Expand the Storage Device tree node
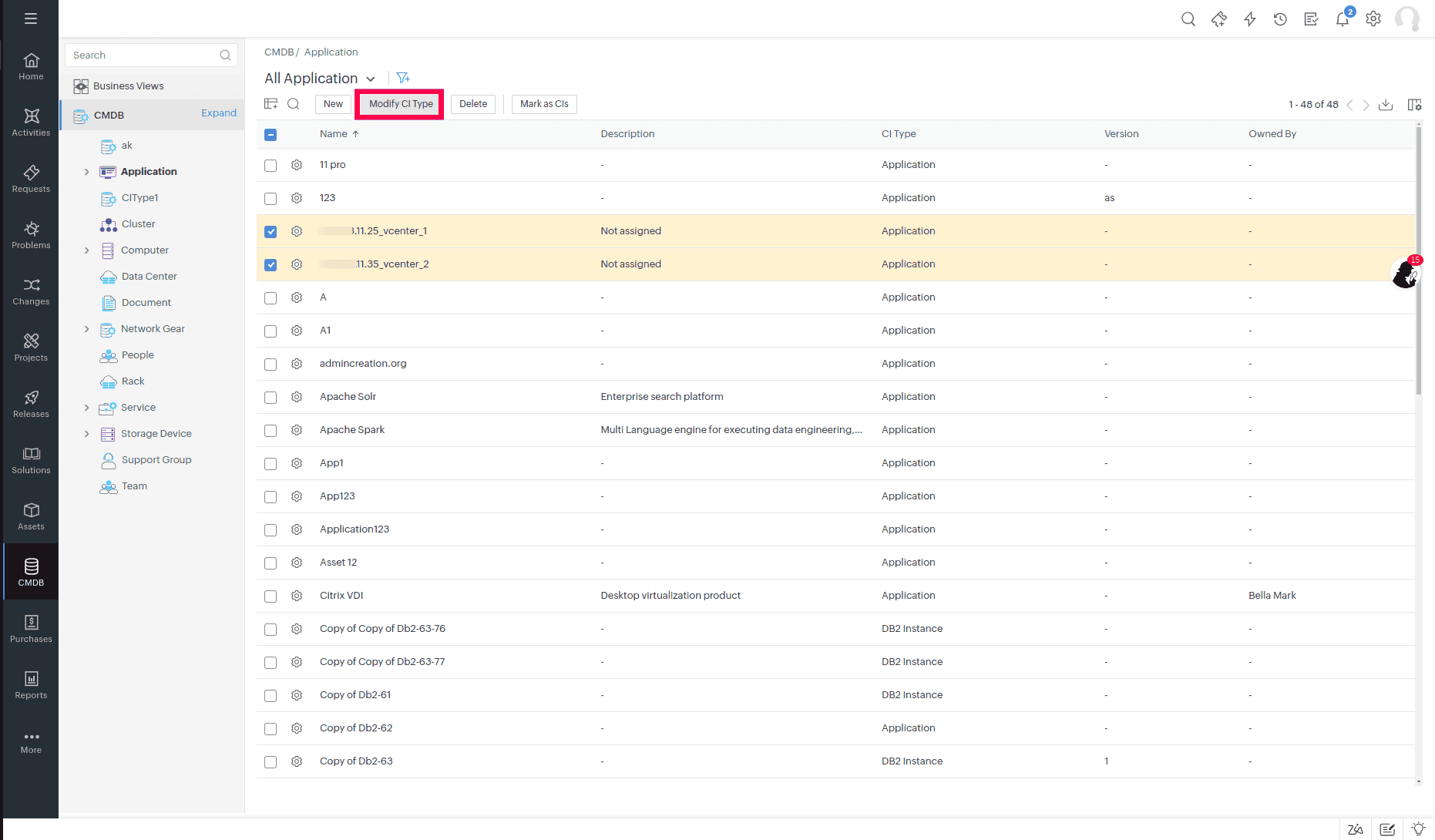The width and height of the screenshot is (1435, 840). tap(86, 434)
